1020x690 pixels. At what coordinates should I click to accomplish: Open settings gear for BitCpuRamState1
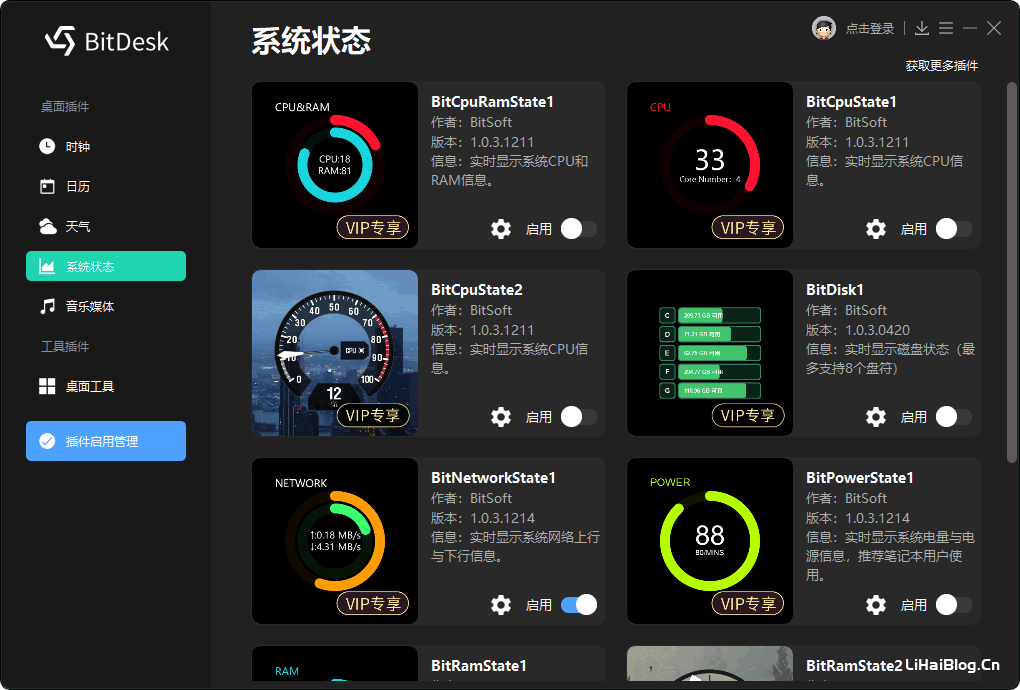point(500,229)
